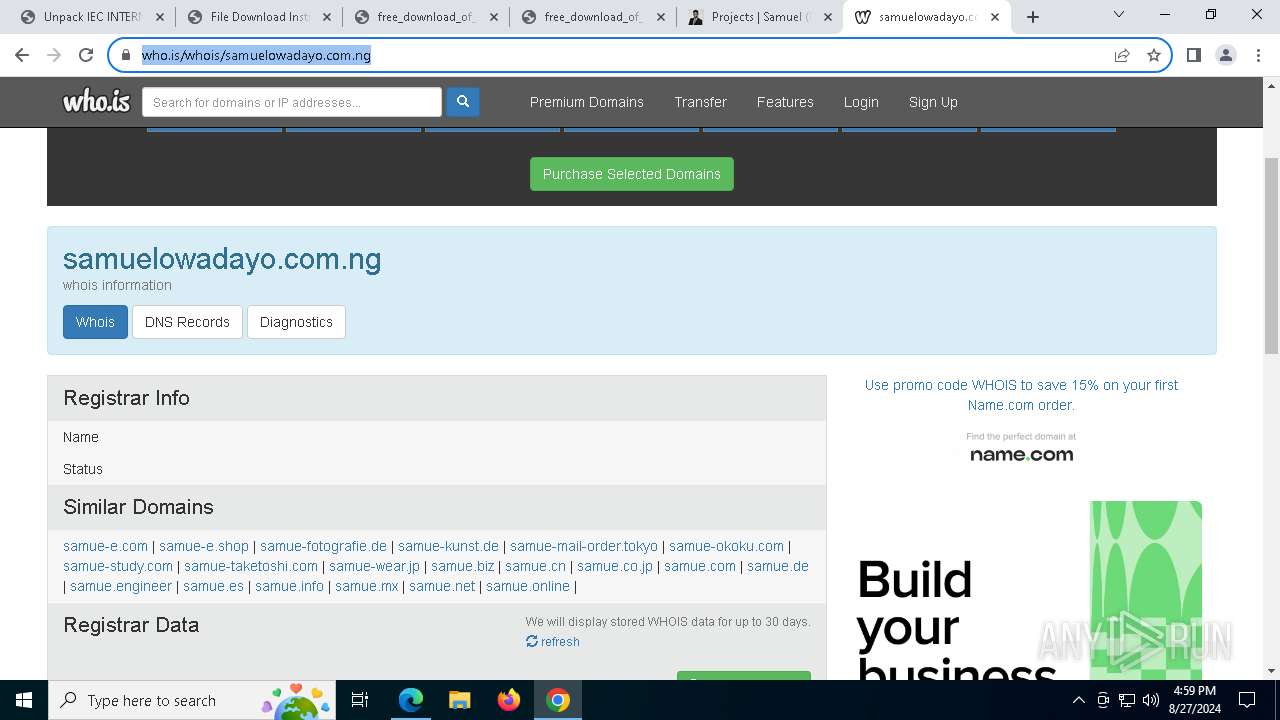The height and width of the screenshot is (720, 1280).
Task: Open samue-wear.jp link
Action: pos(374,566)
